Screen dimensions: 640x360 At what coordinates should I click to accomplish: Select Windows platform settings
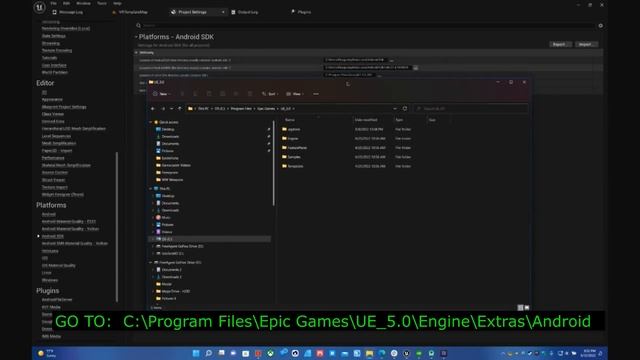(x=50, y=280)
